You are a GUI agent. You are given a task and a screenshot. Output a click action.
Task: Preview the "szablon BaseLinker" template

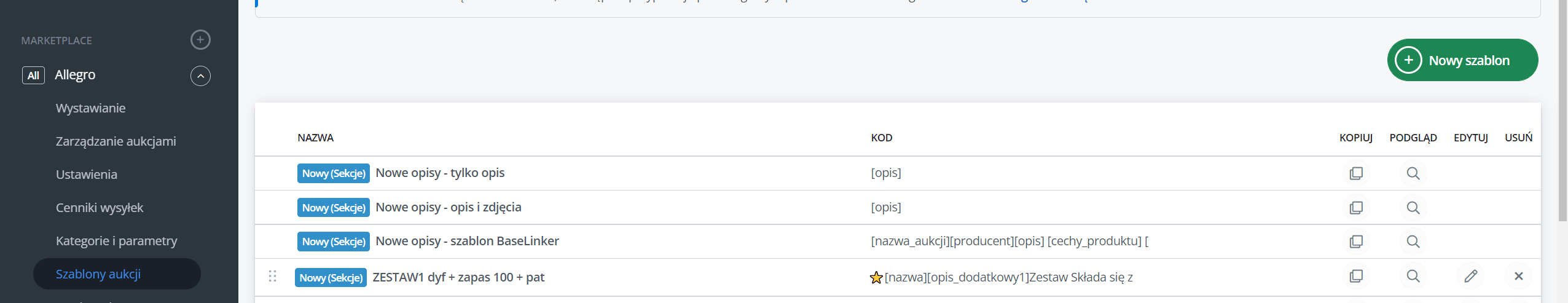[1413, 242]
